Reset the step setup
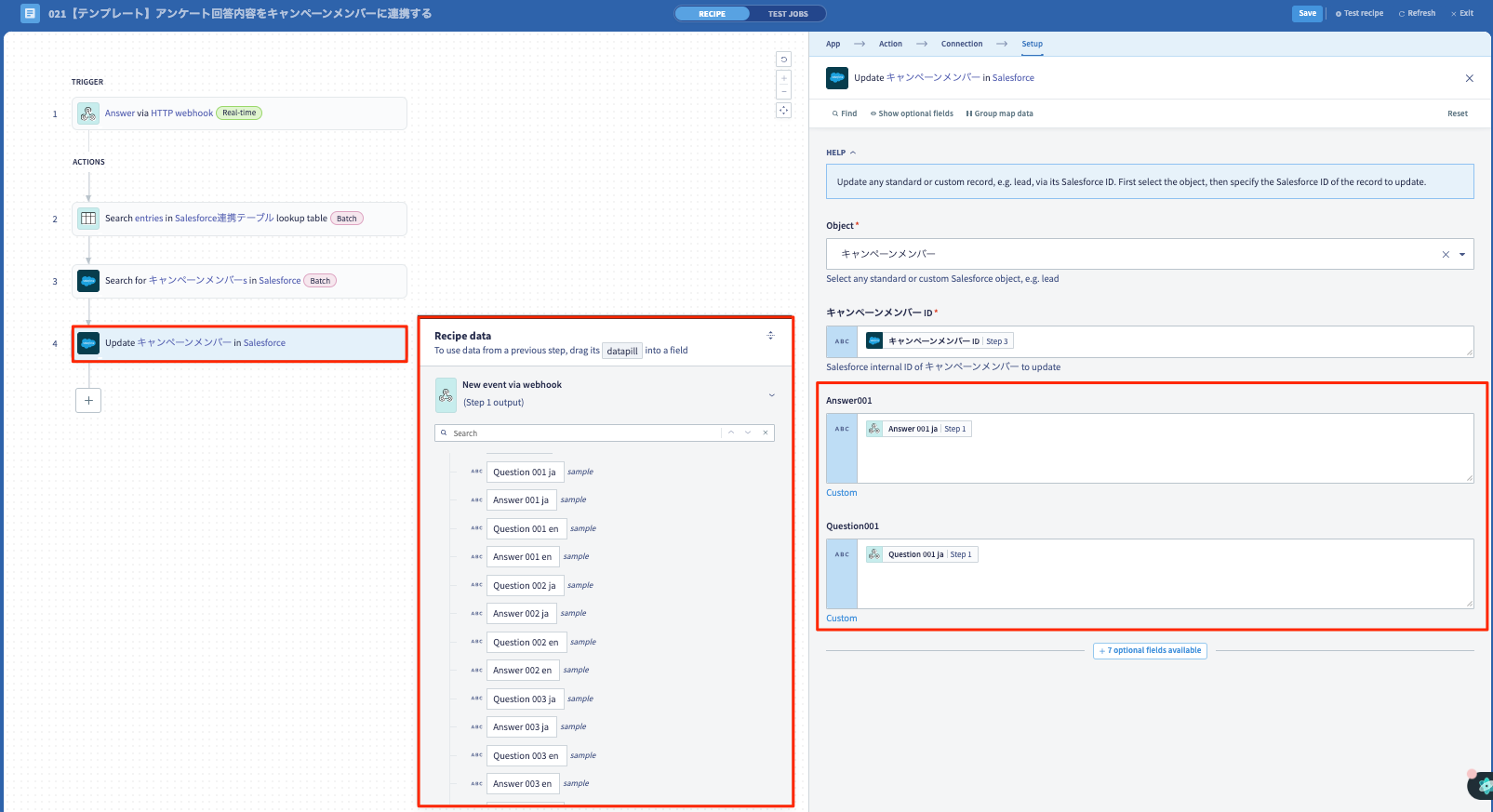The image size is (1493, 812). [1458, 113]
